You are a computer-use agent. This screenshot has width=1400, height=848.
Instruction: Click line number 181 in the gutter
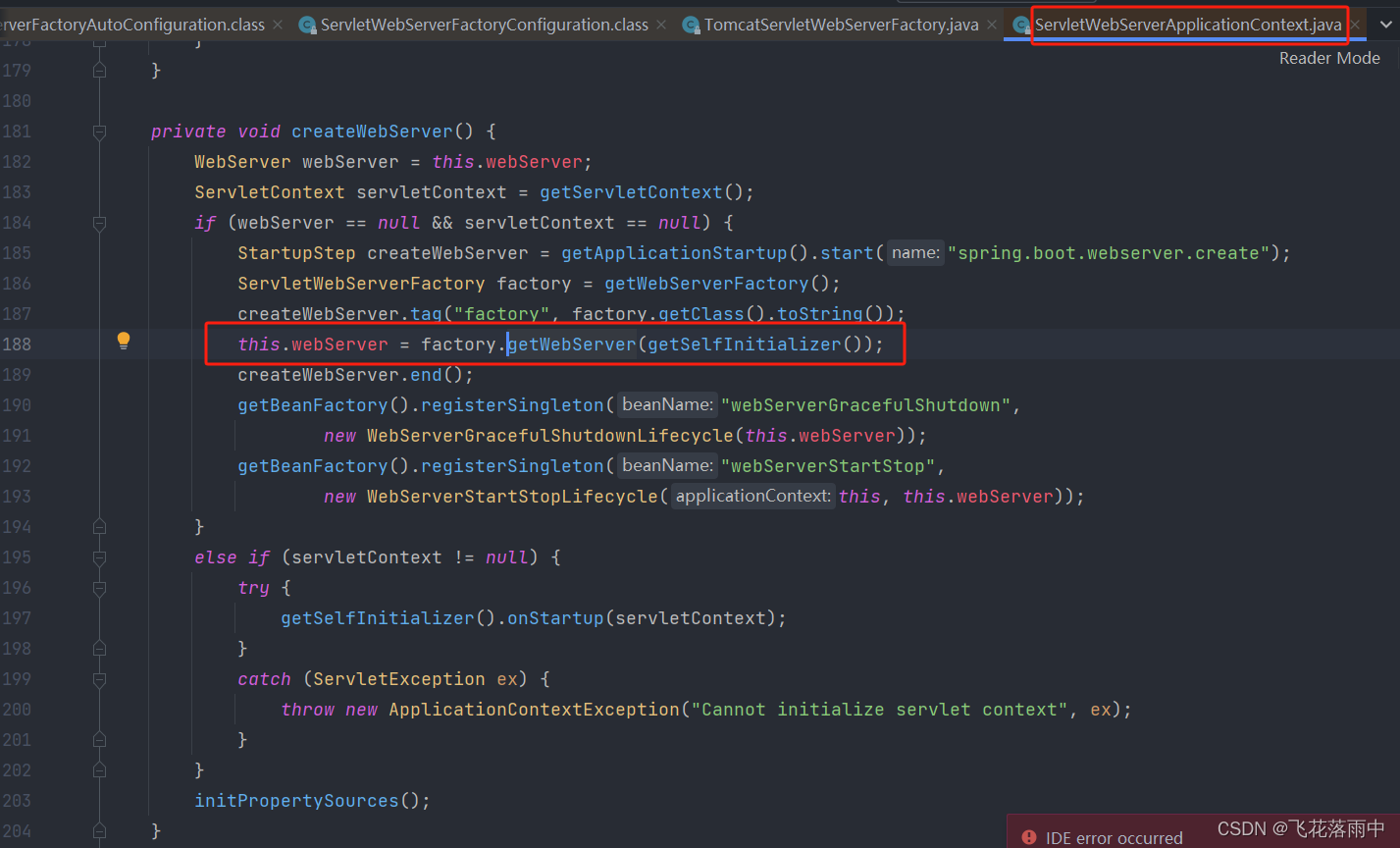[x=17, y=132]
